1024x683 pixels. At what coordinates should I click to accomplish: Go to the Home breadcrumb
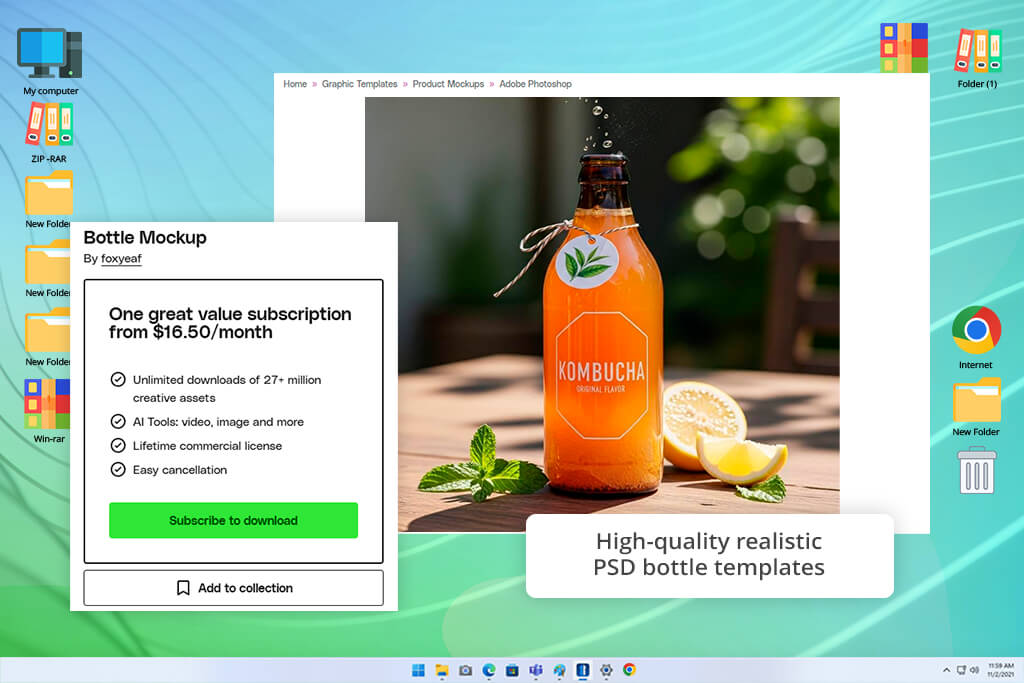pos(295,84)
